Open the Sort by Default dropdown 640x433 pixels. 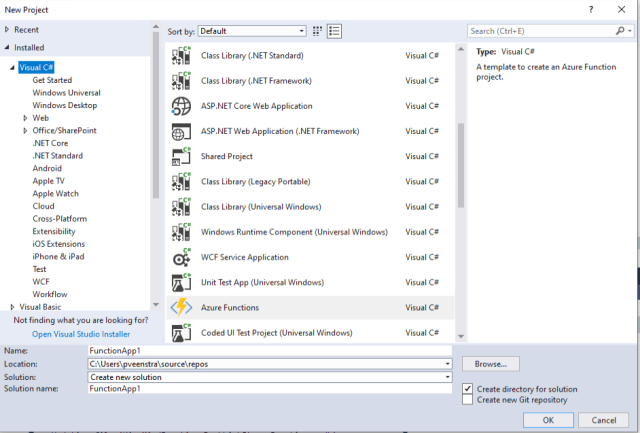252,31
